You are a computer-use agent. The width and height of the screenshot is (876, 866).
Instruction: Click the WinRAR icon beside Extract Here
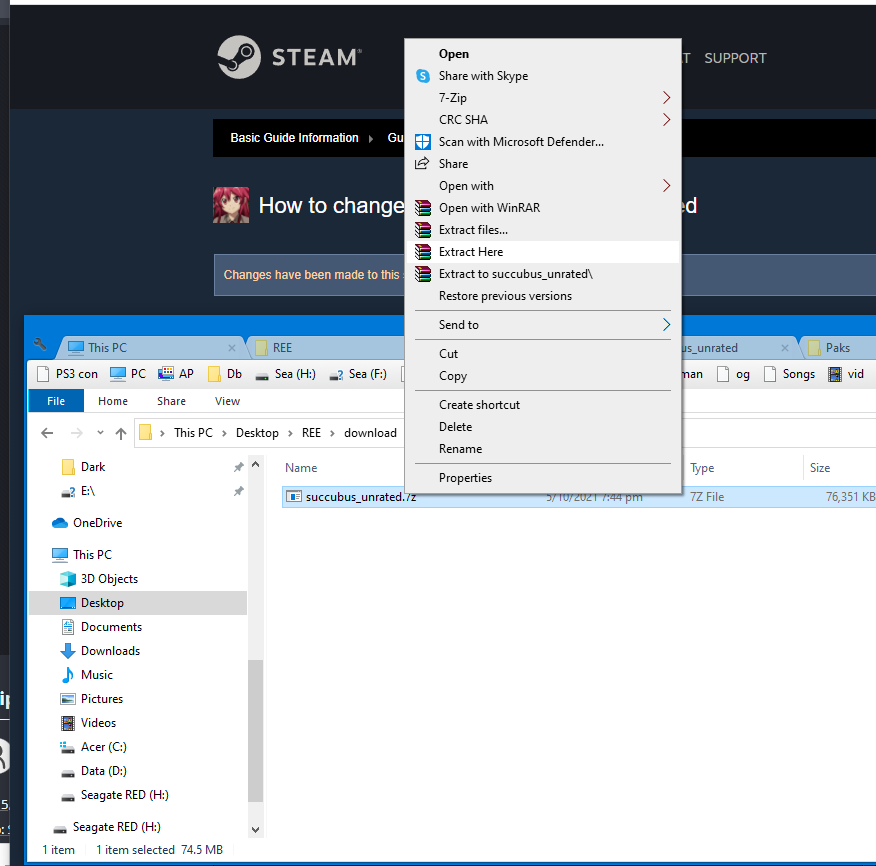423,252
